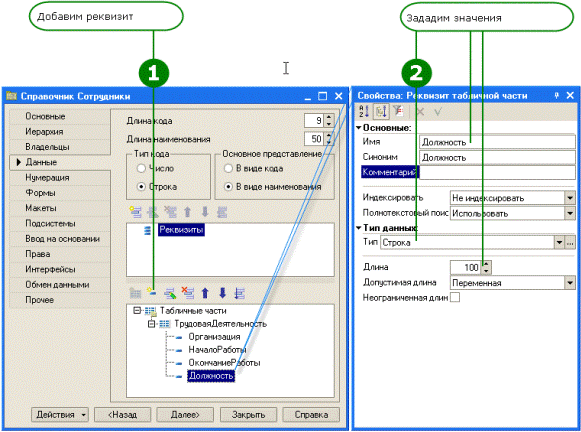Switch to the Подсистемы tab
The width and height of the screenshot is (581, 432).
click(60, 223)
